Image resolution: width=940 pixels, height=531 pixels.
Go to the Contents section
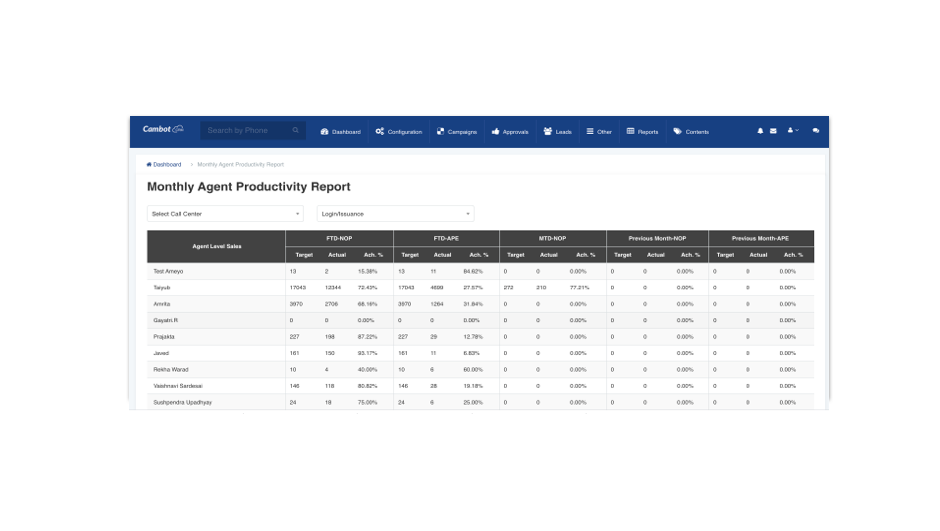tap(691, 132)
